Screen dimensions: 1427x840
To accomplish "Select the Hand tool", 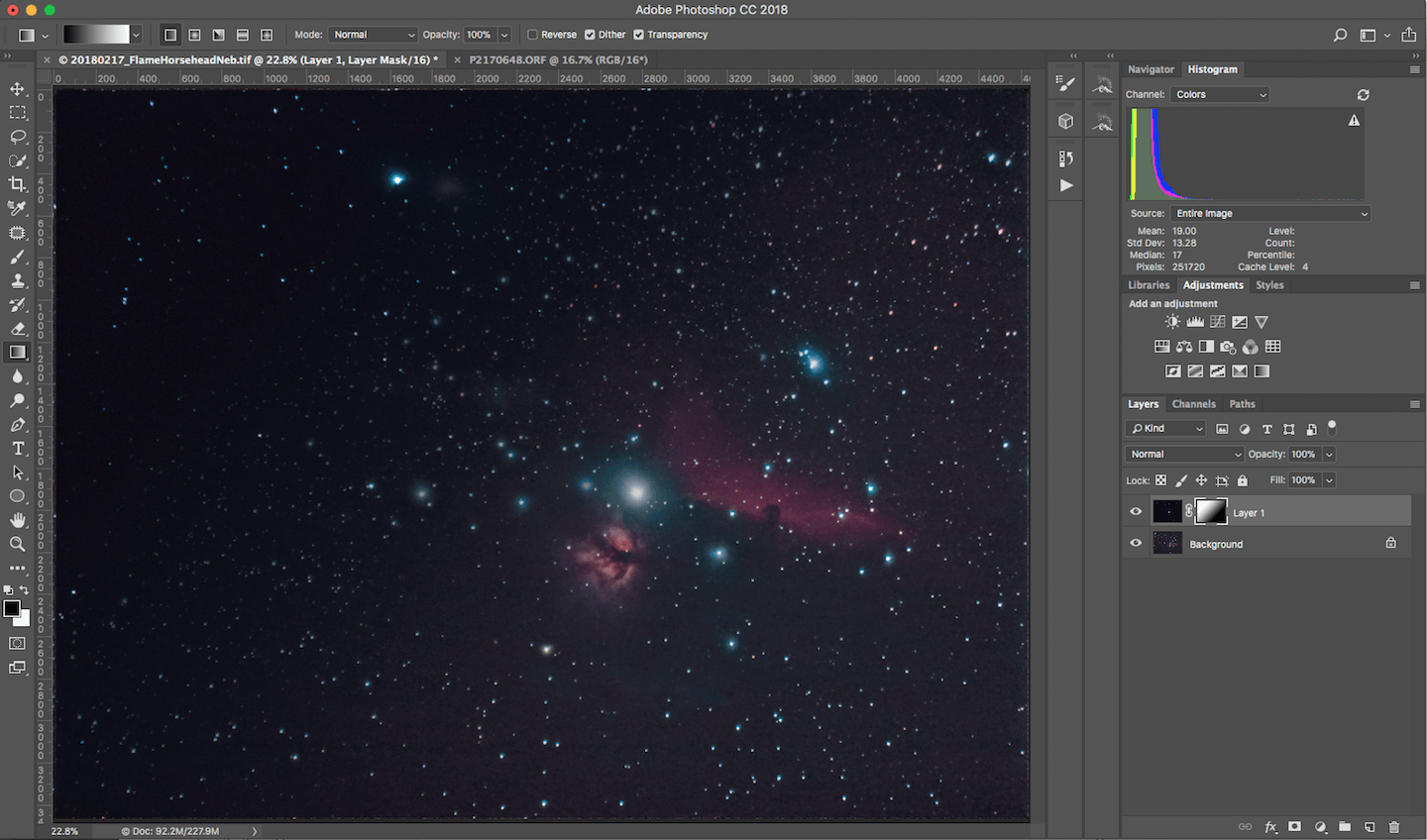I will (x=18, y=520).
